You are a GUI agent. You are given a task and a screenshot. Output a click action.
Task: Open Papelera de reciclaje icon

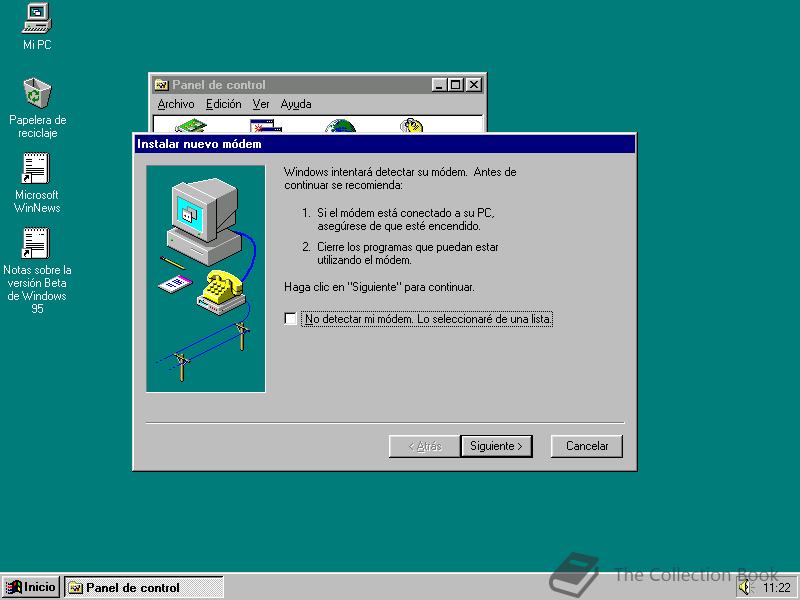click(37, 108)
